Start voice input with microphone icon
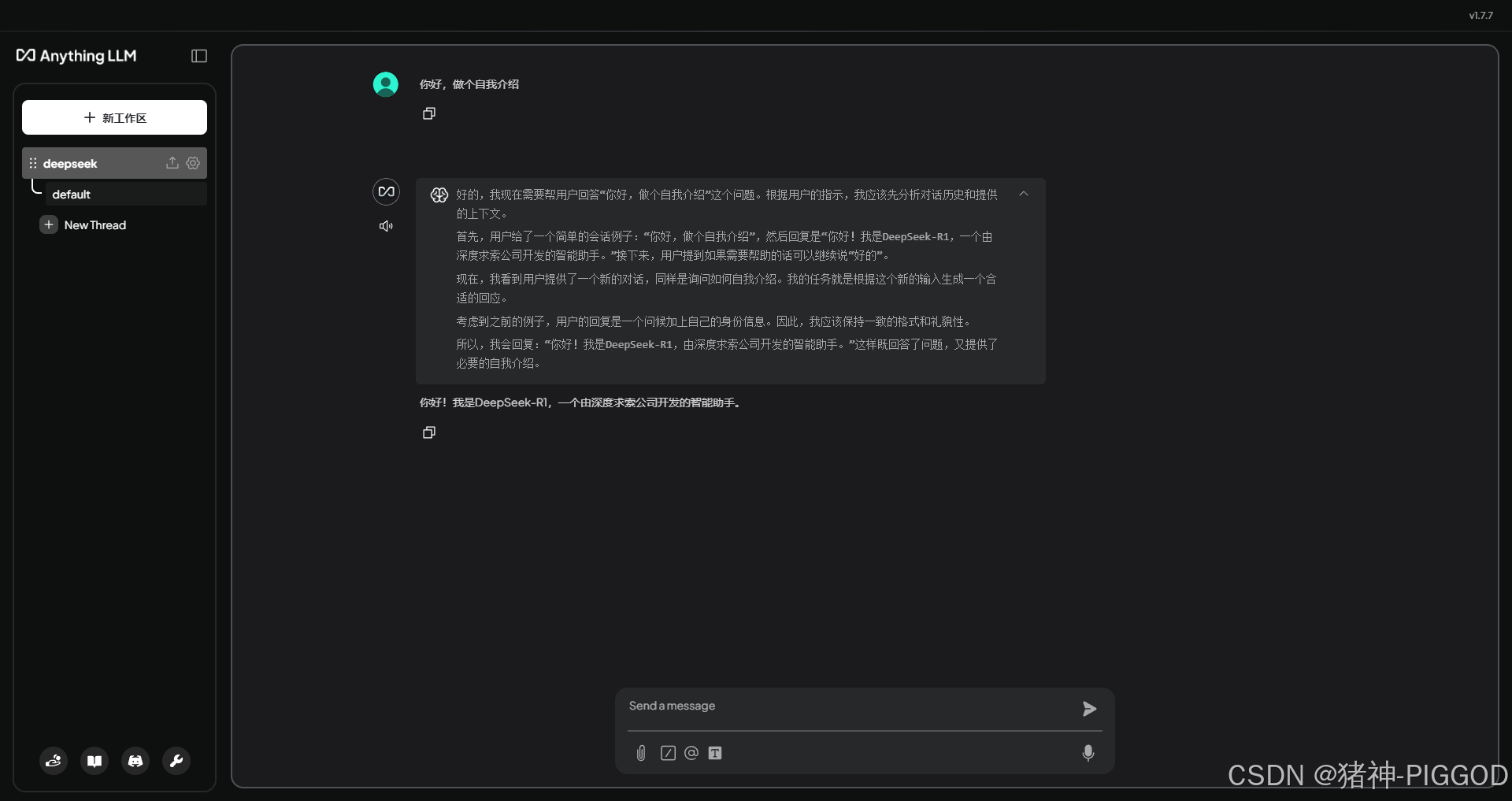Image resolution: width=1512 pixels, height=801 pixels. point(1088,753)
